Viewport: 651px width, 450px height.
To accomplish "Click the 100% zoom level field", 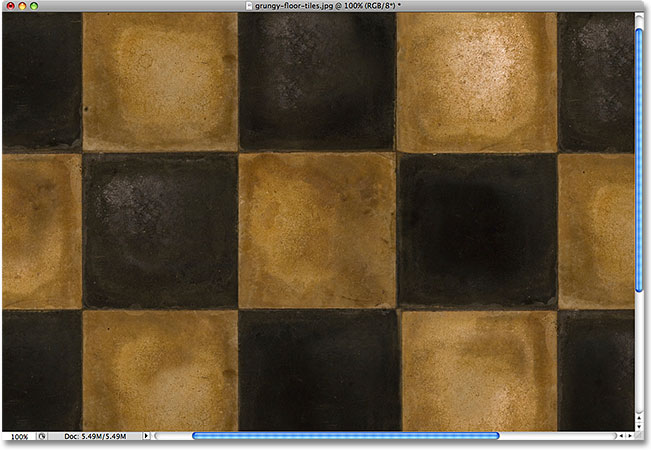I will [x=17, y=436].
